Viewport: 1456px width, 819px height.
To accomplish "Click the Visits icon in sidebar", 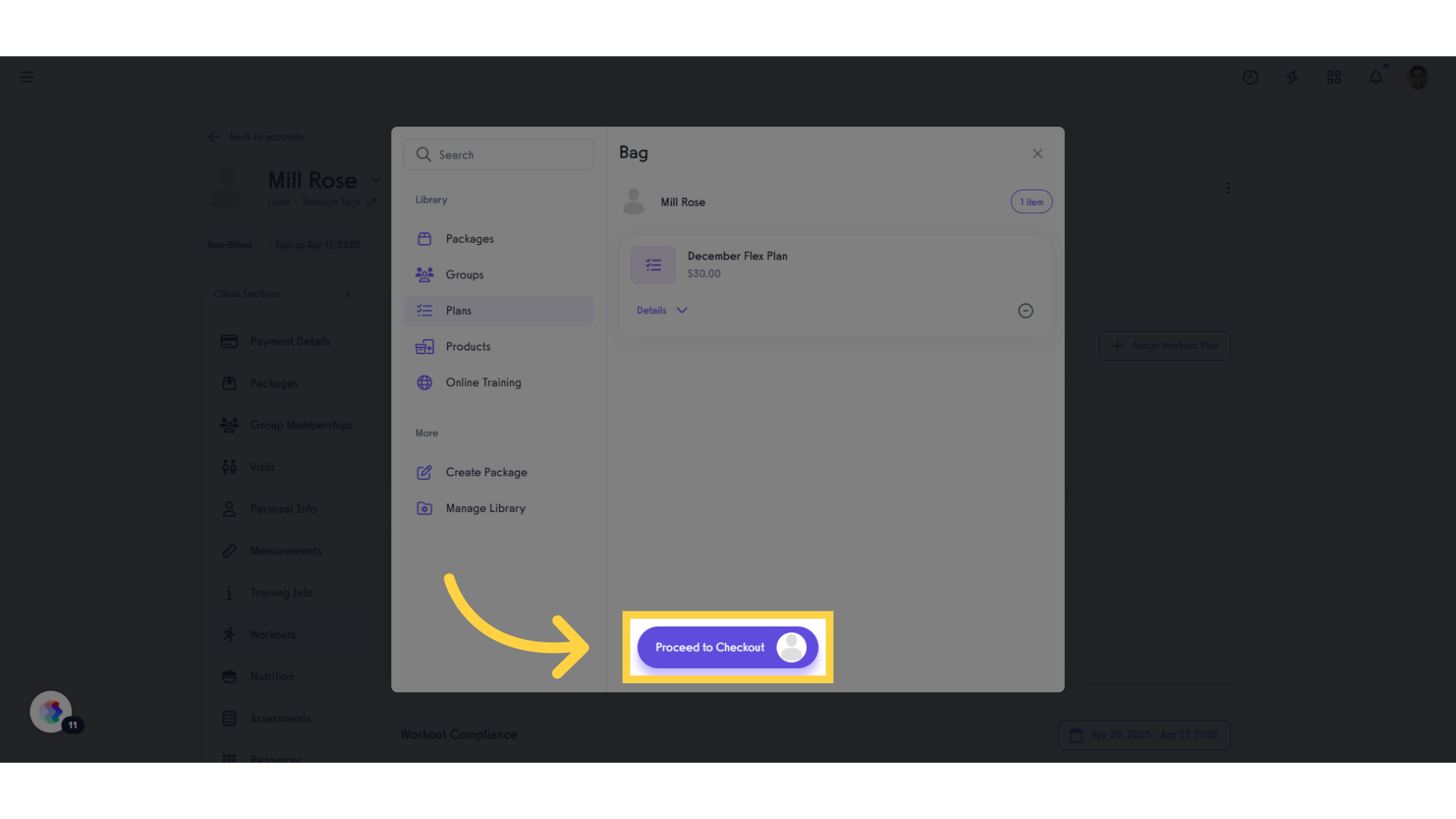I will (229, 467).
